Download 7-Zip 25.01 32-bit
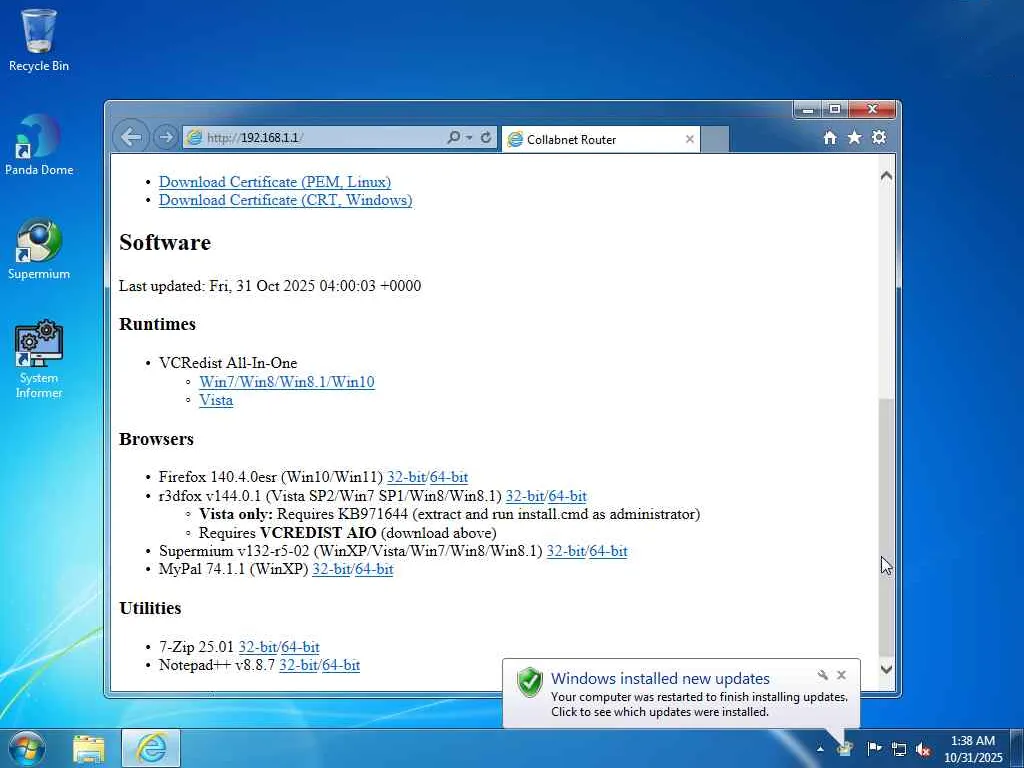Viewport: 1024px width, 768px height. pos(257,647)
